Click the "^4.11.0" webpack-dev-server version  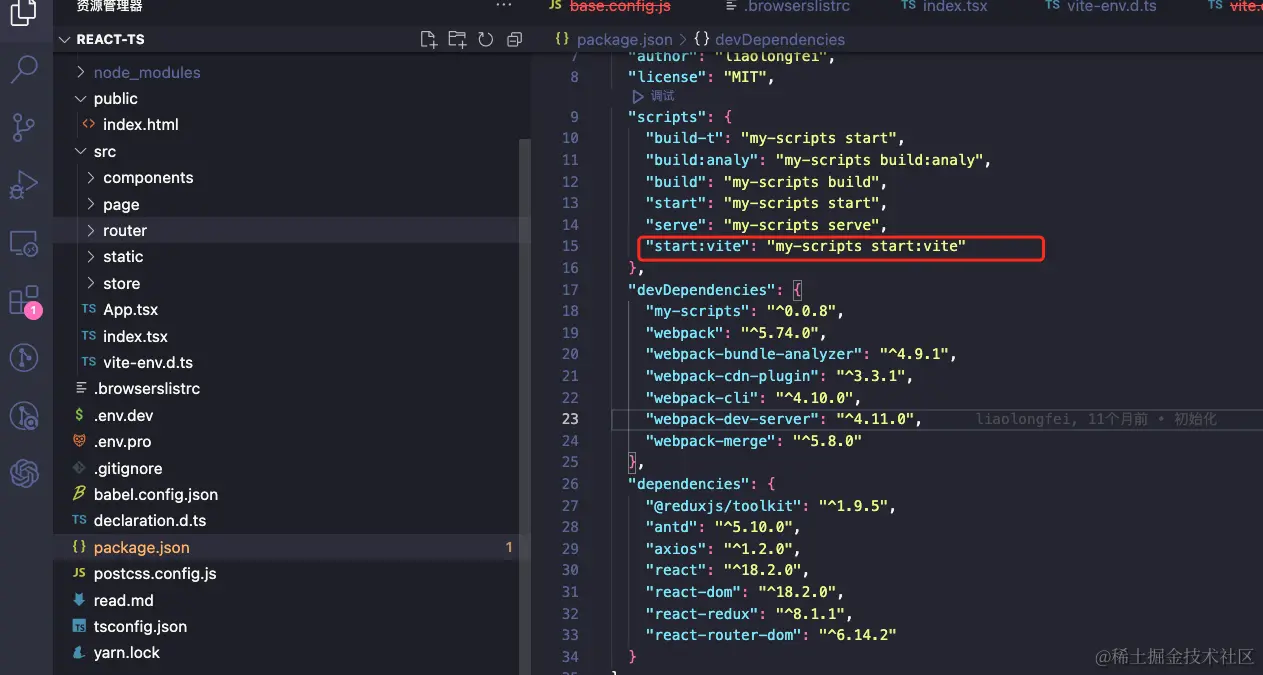click(874, 419)
